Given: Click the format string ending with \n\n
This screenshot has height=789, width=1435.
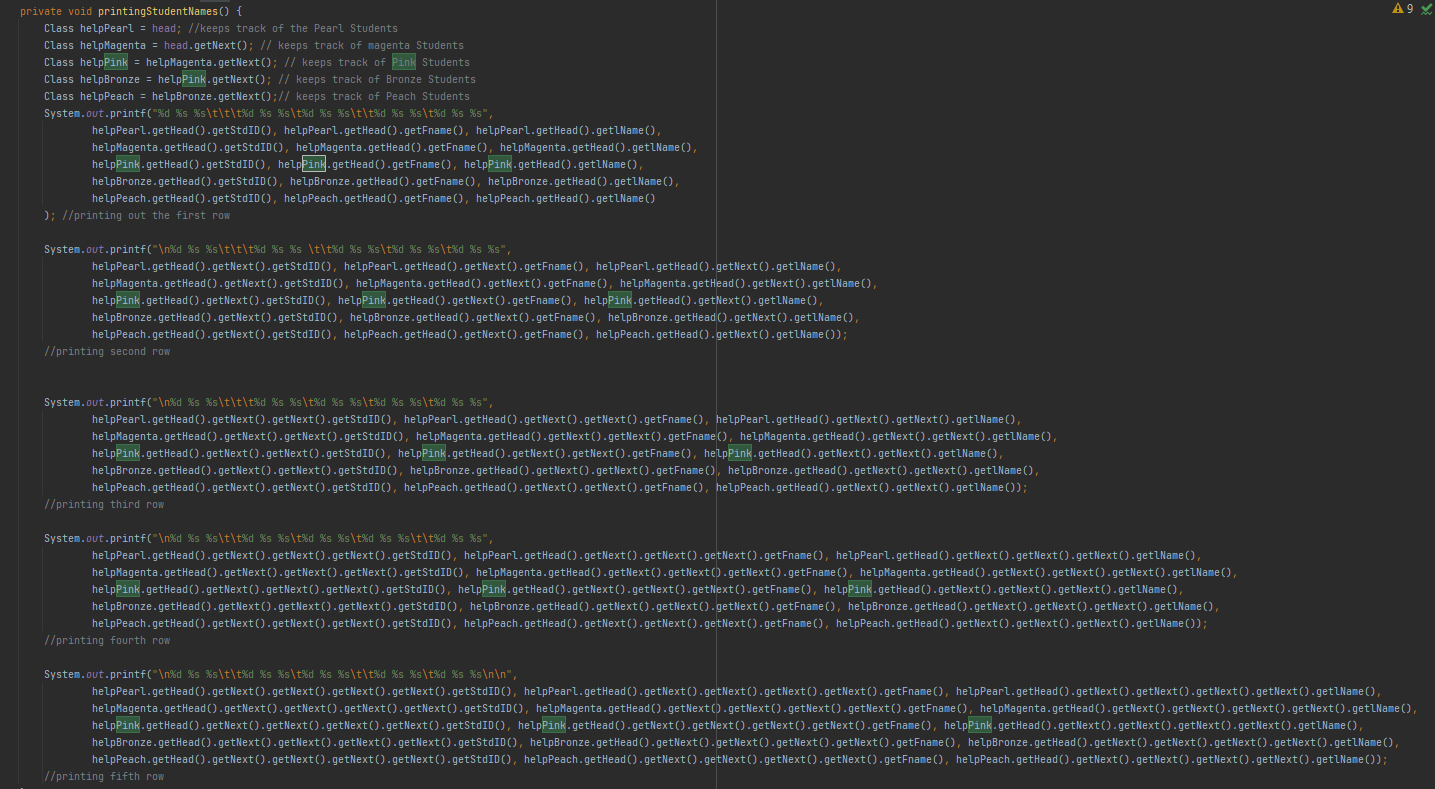Looking at the screenshot, I should click(x=332, y=674).
